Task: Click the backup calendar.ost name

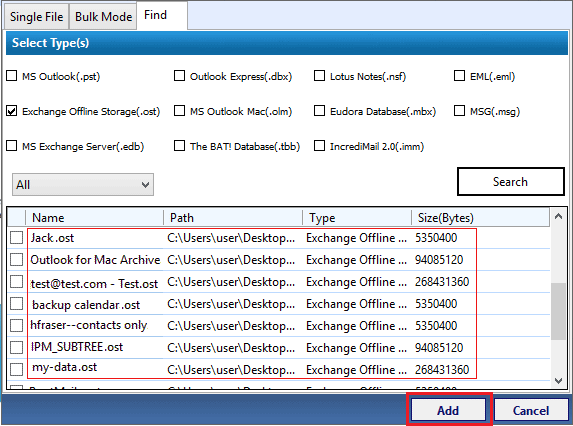Action: 86,305
